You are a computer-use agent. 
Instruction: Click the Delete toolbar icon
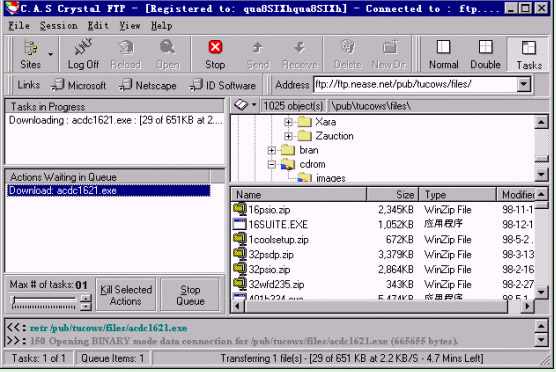pos(348,55)
